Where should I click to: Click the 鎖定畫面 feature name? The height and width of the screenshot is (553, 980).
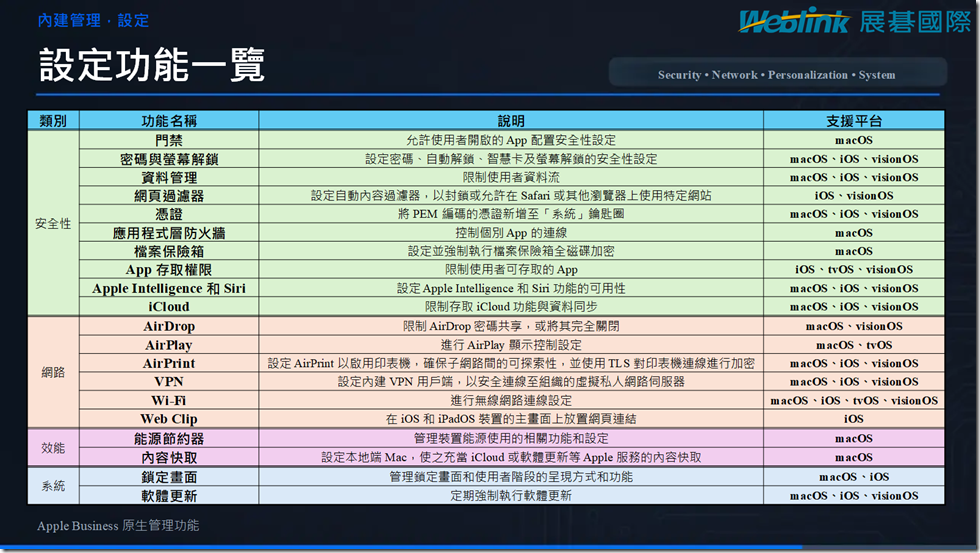(x=169, y=477)
